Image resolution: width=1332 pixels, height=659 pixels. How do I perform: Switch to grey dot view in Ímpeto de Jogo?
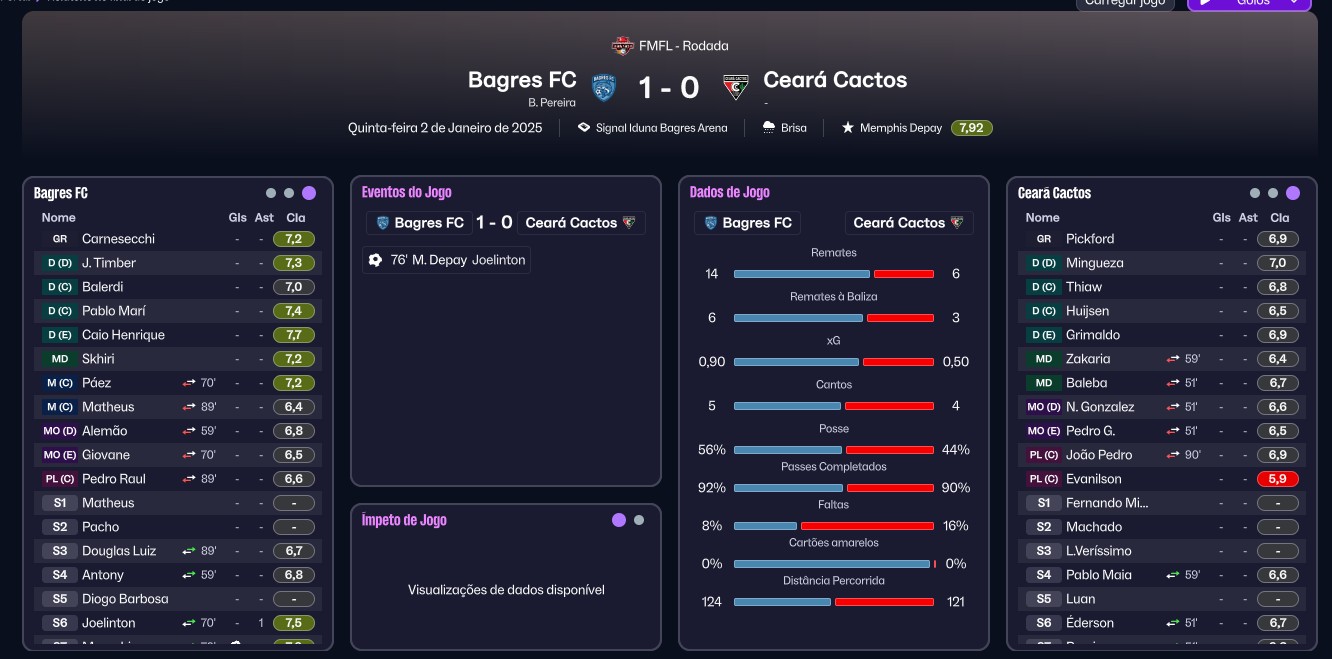[639, 520]
